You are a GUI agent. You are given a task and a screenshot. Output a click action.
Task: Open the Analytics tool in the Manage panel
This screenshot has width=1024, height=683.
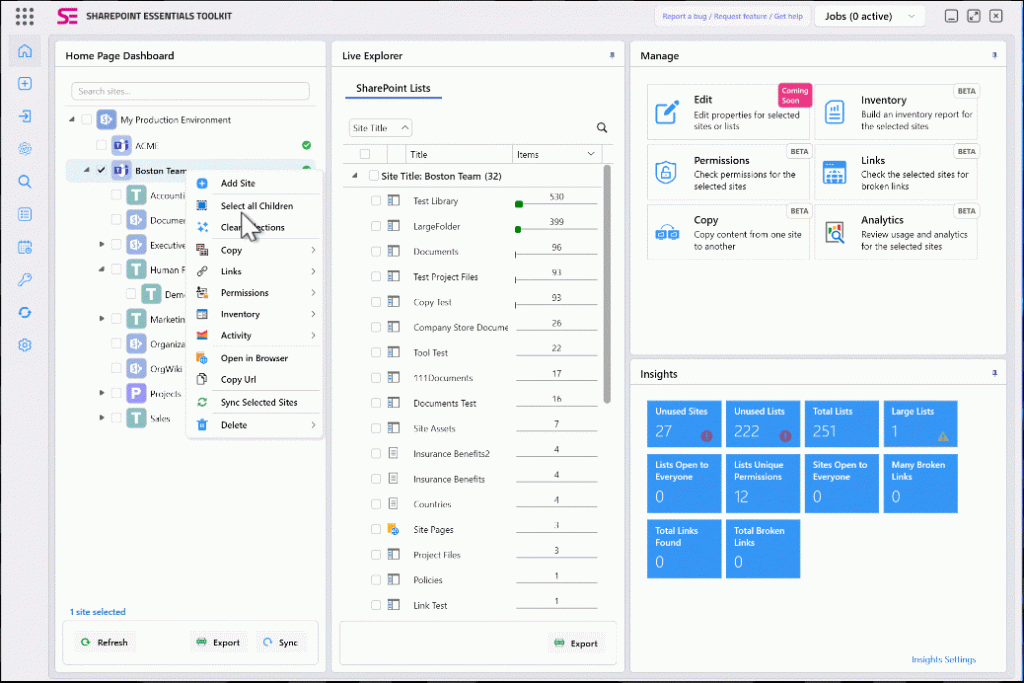pyautogui.click(x=895, y=232)
